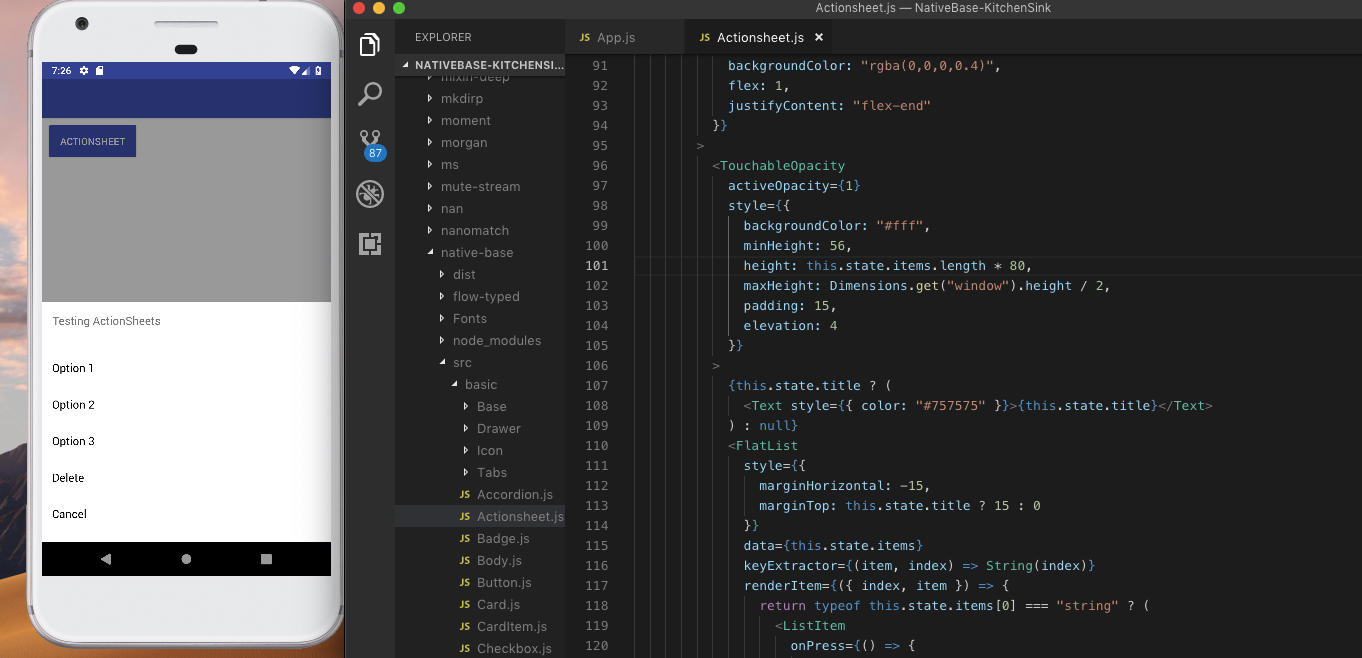The height and width of the screenshot is (658, 1362).
Task: Open Accordion.js in the explorer
Action: click(514, 495)
